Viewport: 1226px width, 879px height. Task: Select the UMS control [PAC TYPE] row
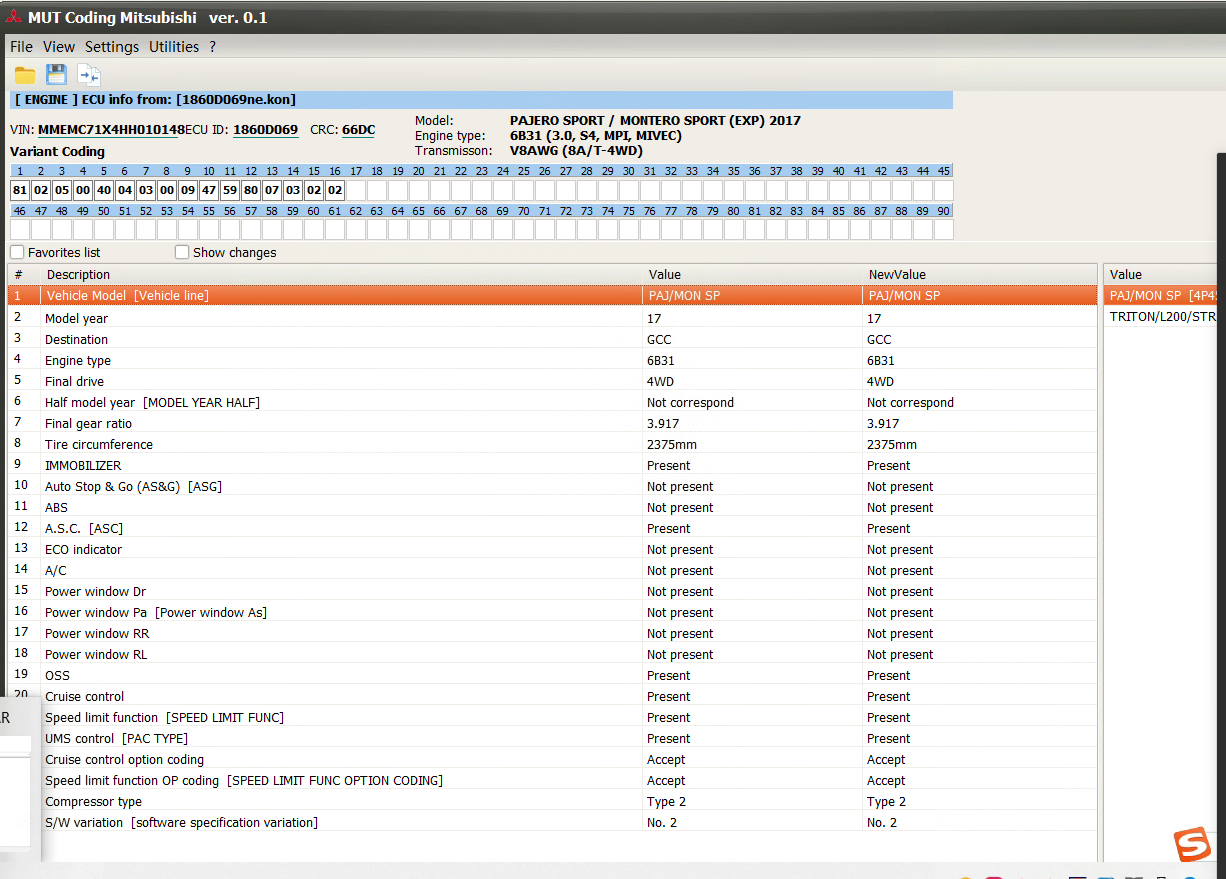tap(569, 738)
